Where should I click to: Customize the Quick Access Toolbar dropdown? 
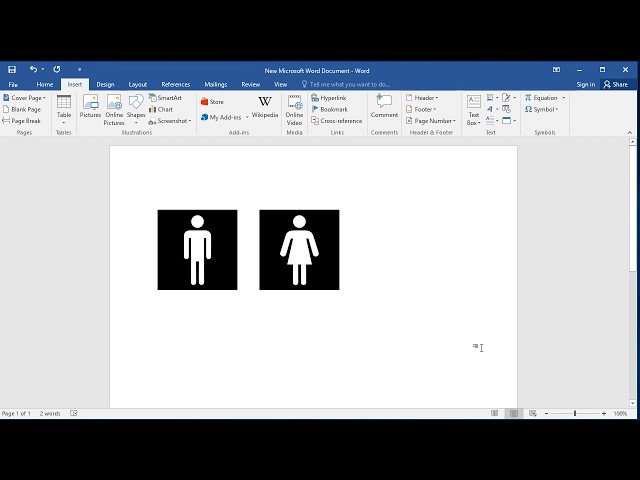click(x=80, y=70)
